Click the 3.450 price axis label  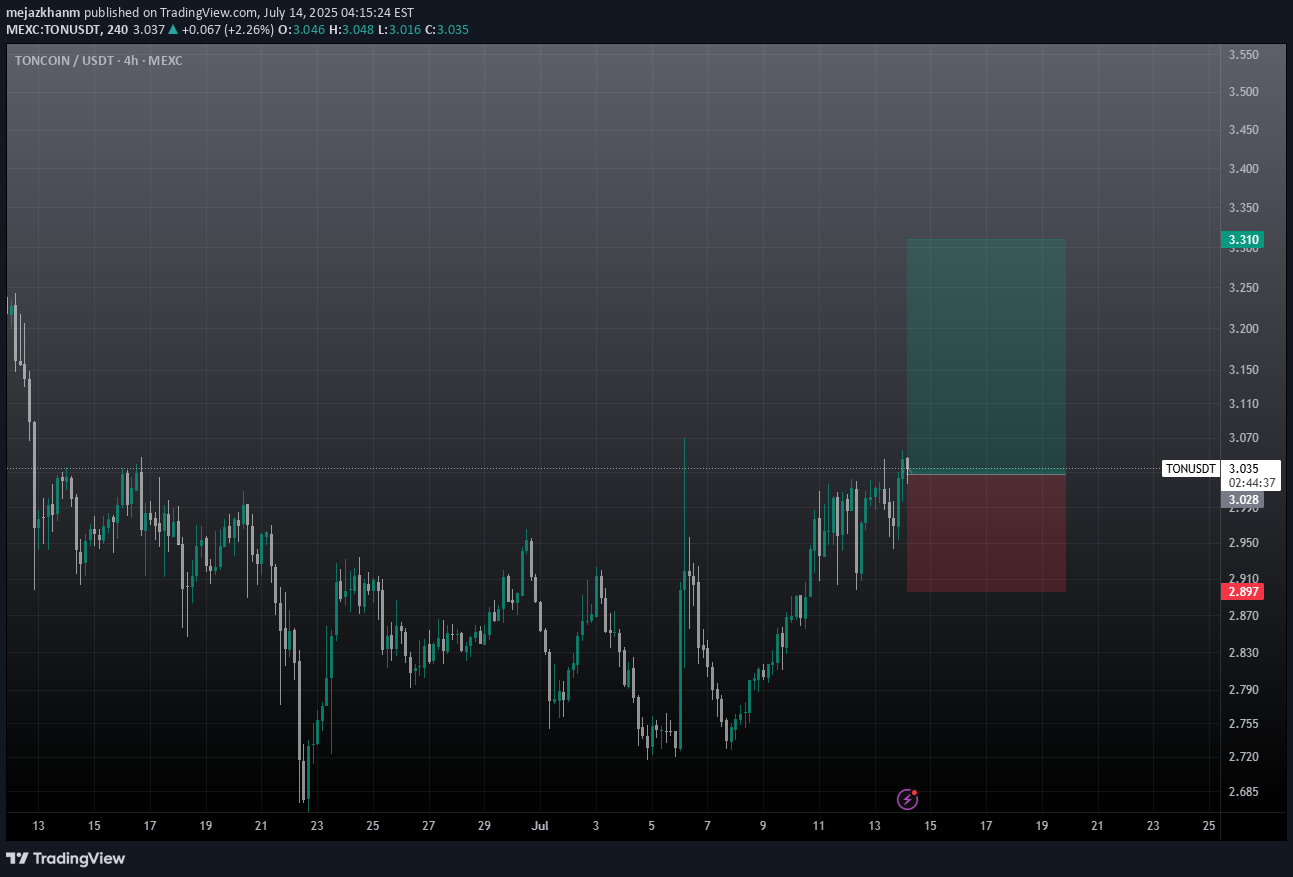tap(1243, 130)
